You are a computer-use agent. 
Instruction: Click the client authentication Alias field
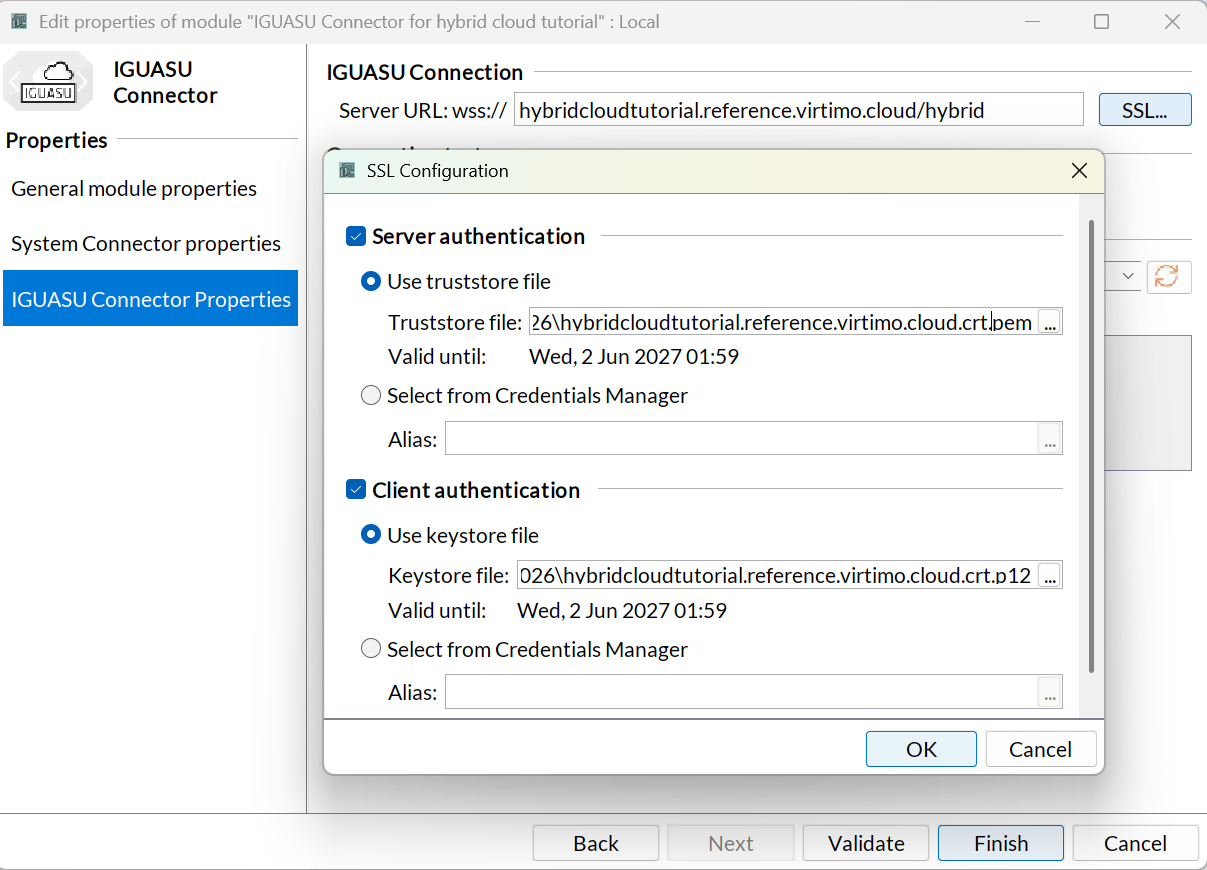(x=742, y=692)
